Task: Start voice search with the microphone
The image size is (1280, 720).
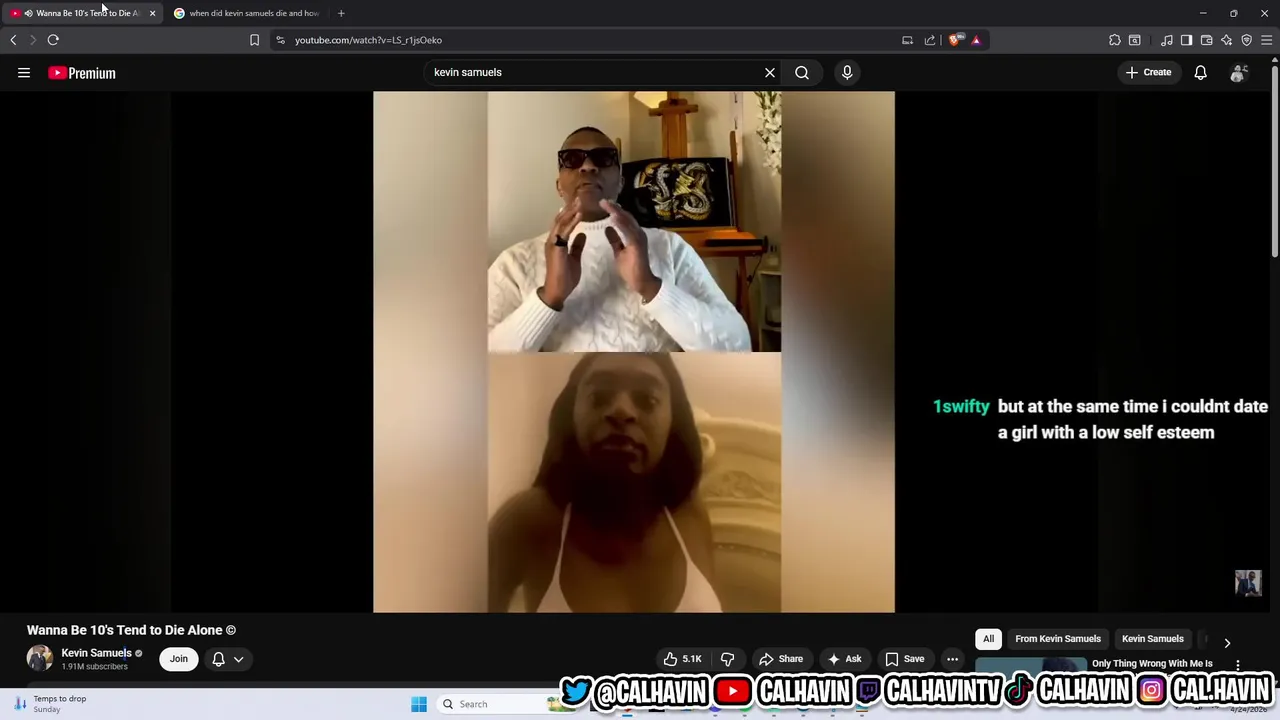Action: point(847,72)
